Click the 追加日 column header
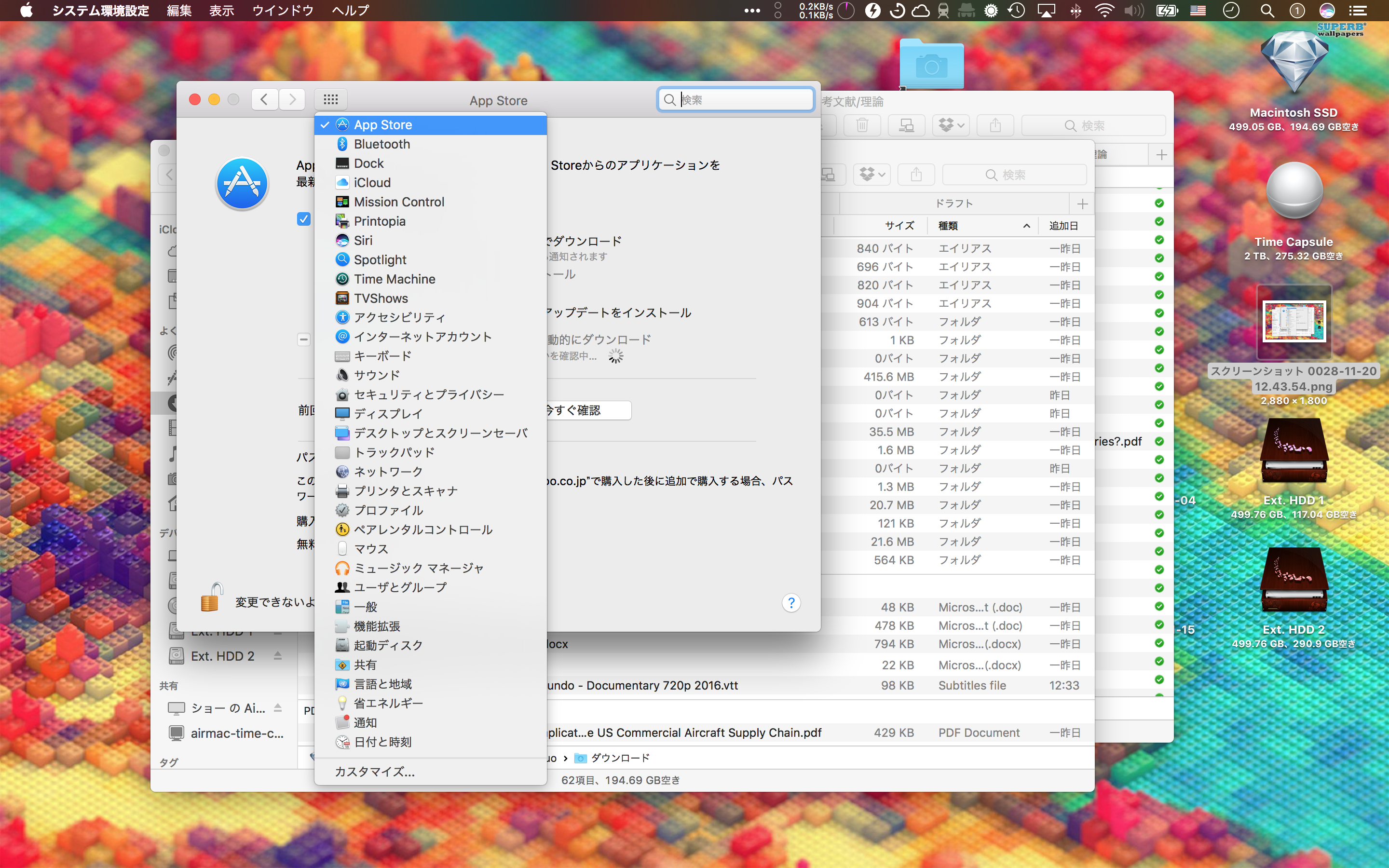 point(1063,226)
